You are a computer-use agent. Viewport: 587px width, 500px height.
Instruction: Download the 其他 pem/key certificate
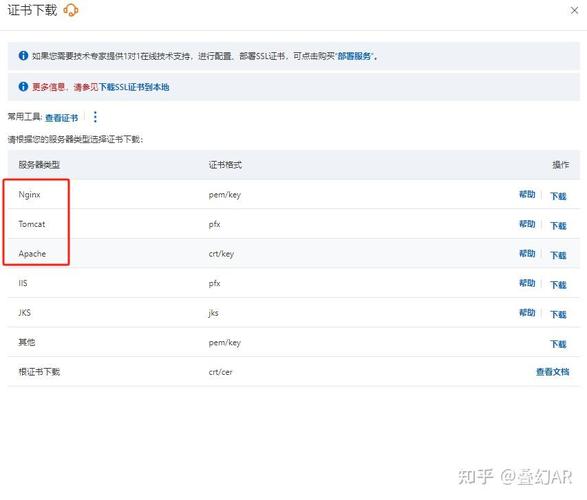point(558,344)
